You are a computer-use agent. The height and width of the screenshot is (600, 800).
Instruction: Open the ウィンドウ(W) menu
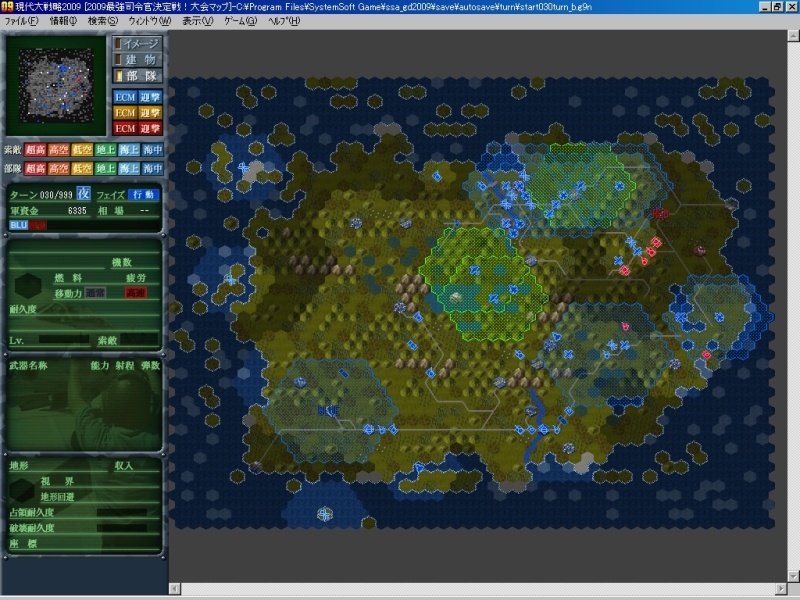click(x=149, y=21)
